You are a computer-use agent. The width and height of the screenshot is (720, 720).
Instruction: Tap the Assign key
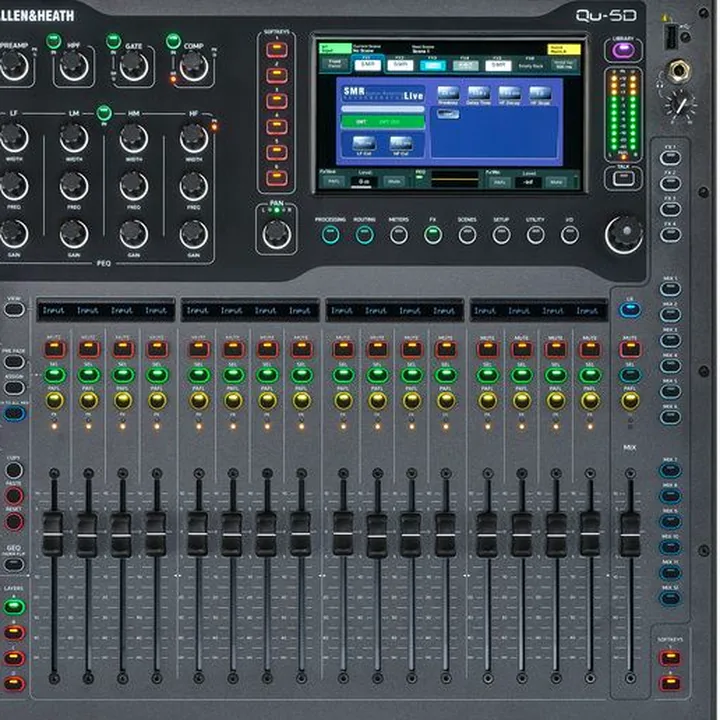click(x=14, y=388)
